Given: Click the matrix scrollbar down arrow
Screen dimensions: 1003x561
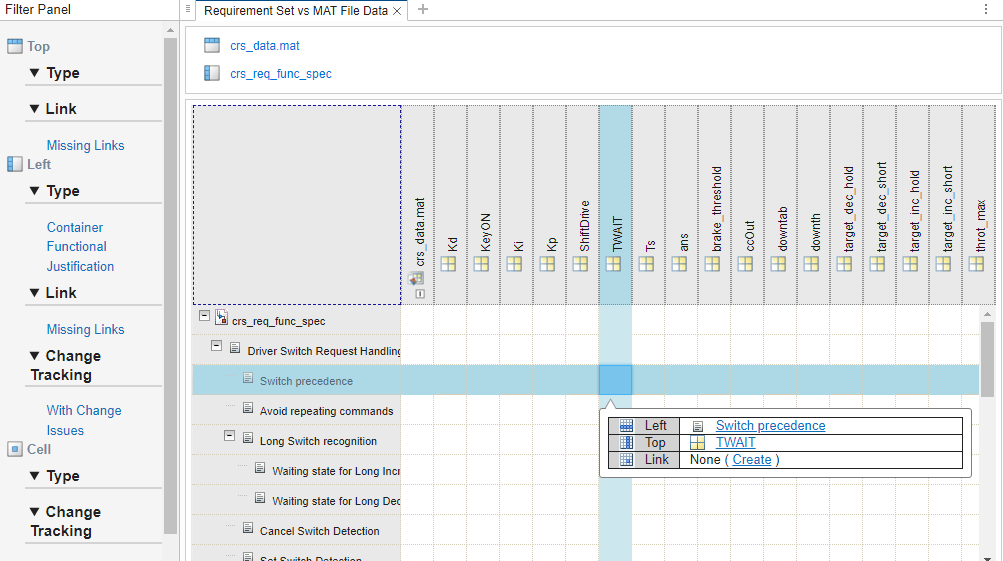Looking at the screenshot, I should 987,557.
